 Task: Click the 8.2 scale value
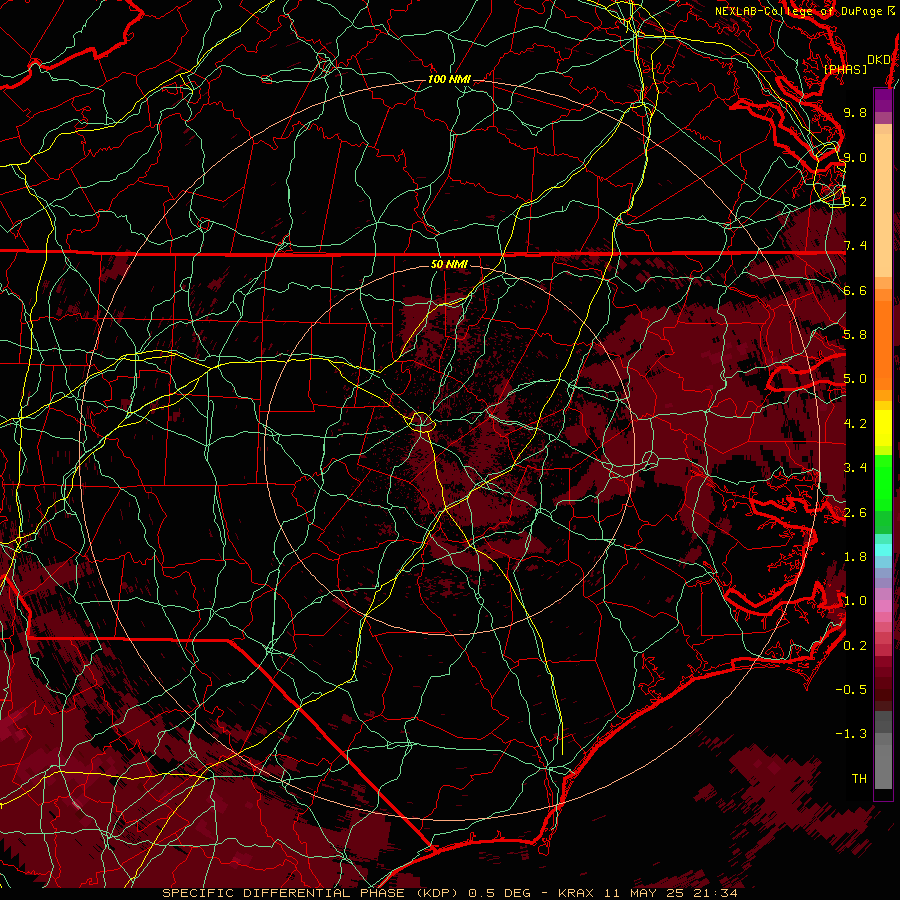pos(855,201)
